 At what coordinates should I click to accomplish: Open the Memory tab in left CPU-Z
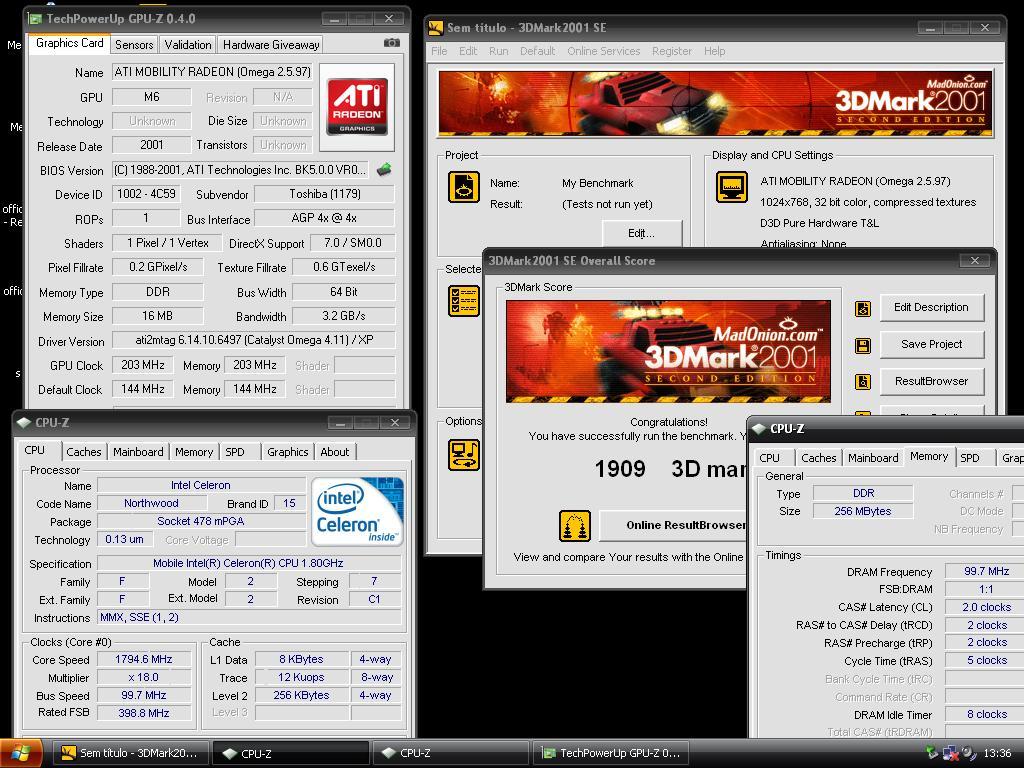coord(194,452)
